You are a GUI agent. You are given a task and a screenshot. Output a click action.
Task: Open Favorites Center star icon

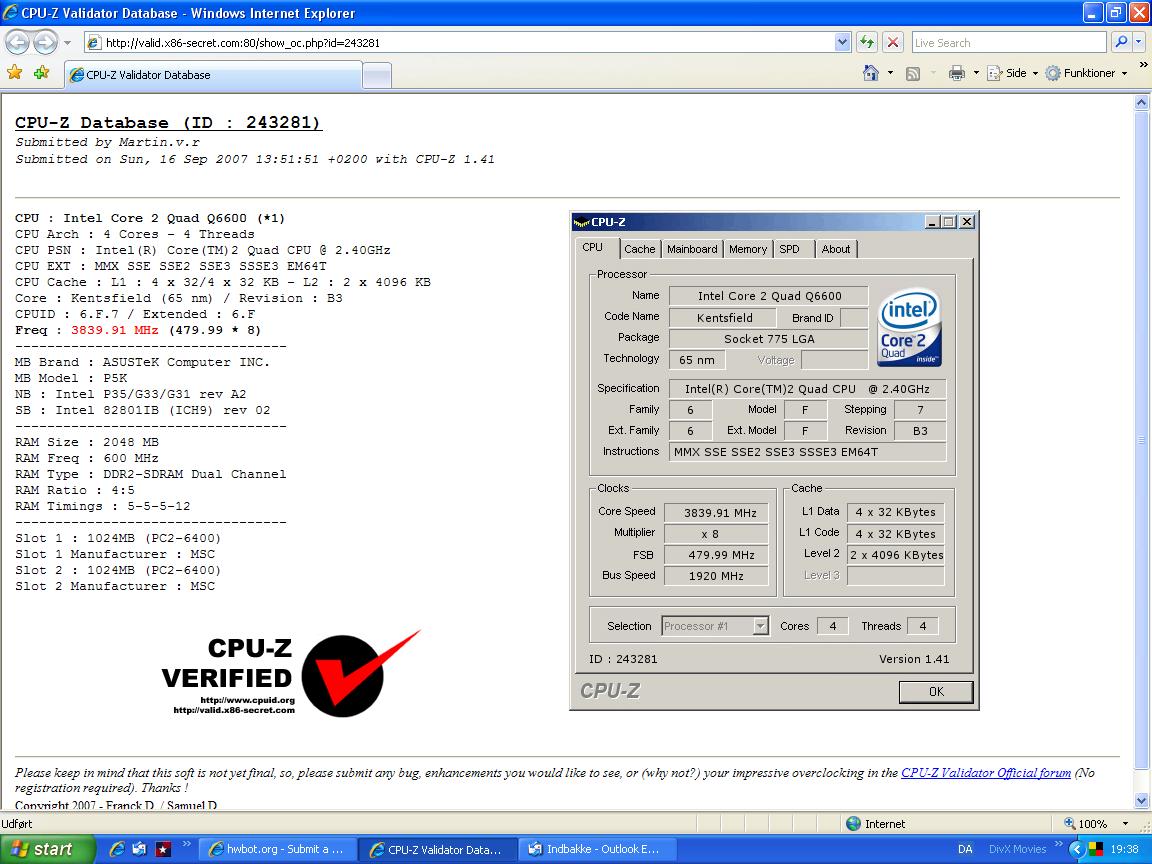15,73
